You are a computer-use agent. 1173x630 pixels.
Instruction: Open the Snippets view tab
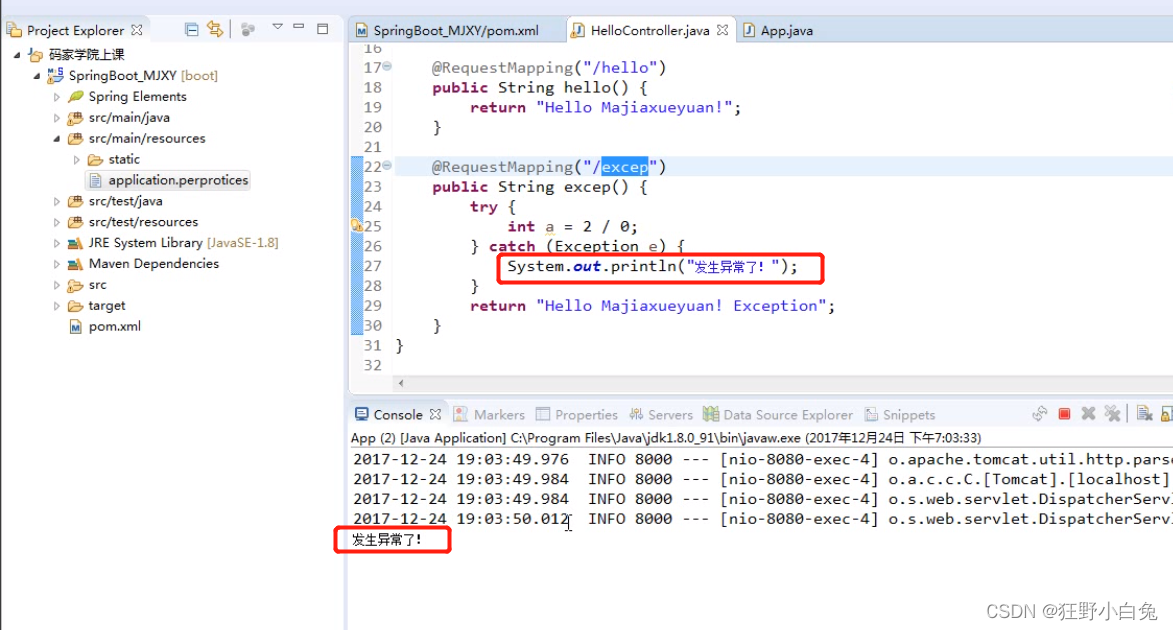point(900,415)
